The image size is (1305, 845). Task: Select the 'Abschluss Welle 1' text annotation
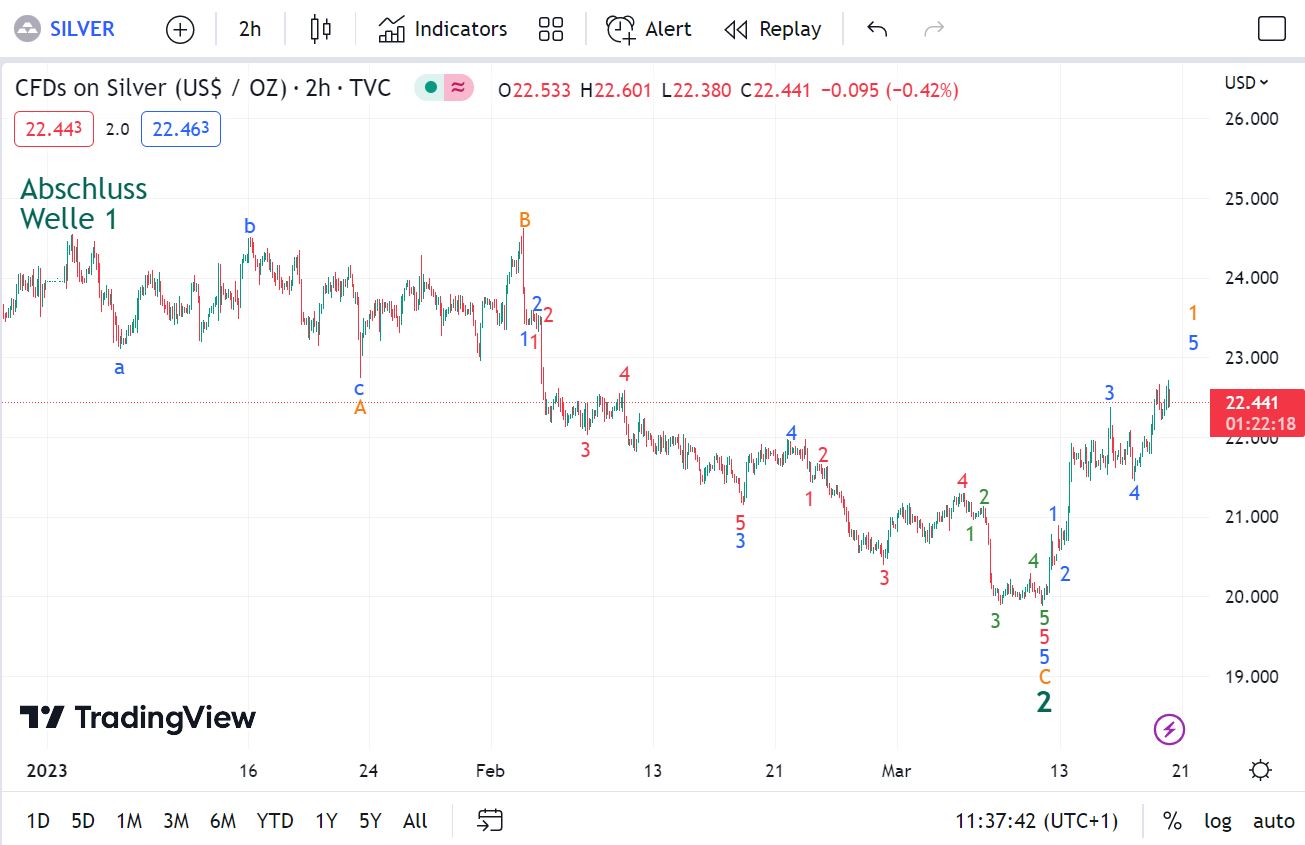[x=84, y=203]
